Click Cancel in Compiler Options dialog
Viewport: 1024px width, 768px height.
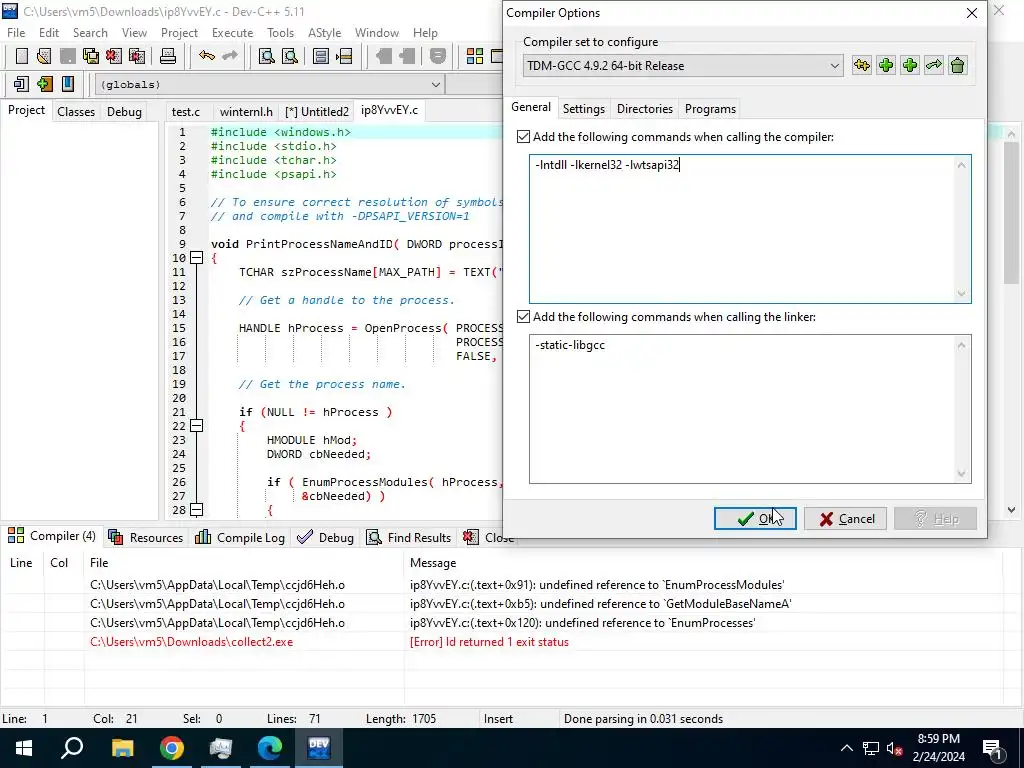click(845, 519)
